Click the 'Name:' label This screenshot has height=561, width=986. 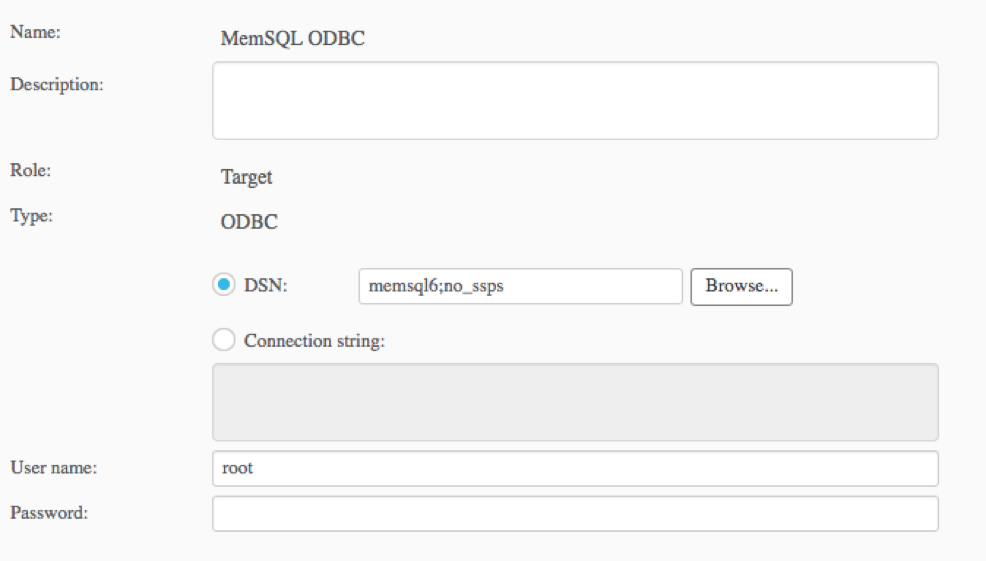pyautogui.click(x=35, y=32)
